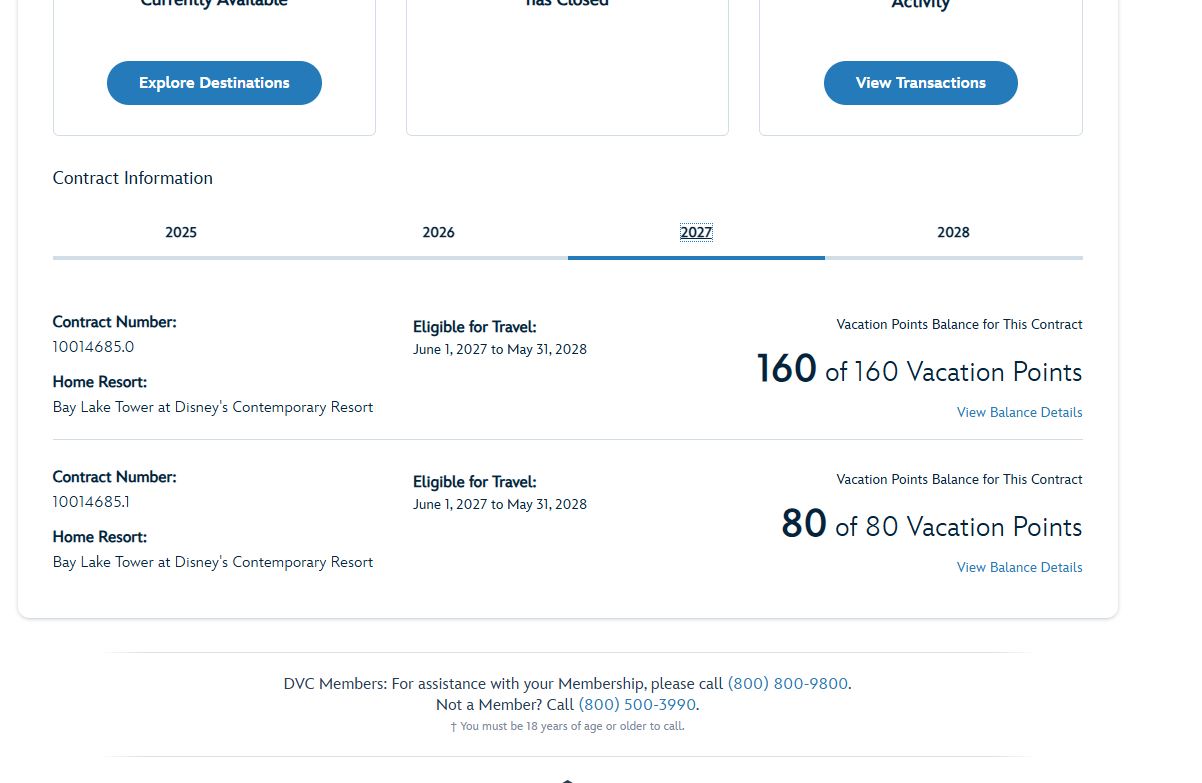This screenshot has height=783, width=1202.
Task: Click the Contract Information heading
Action: (x=133, y=178)
